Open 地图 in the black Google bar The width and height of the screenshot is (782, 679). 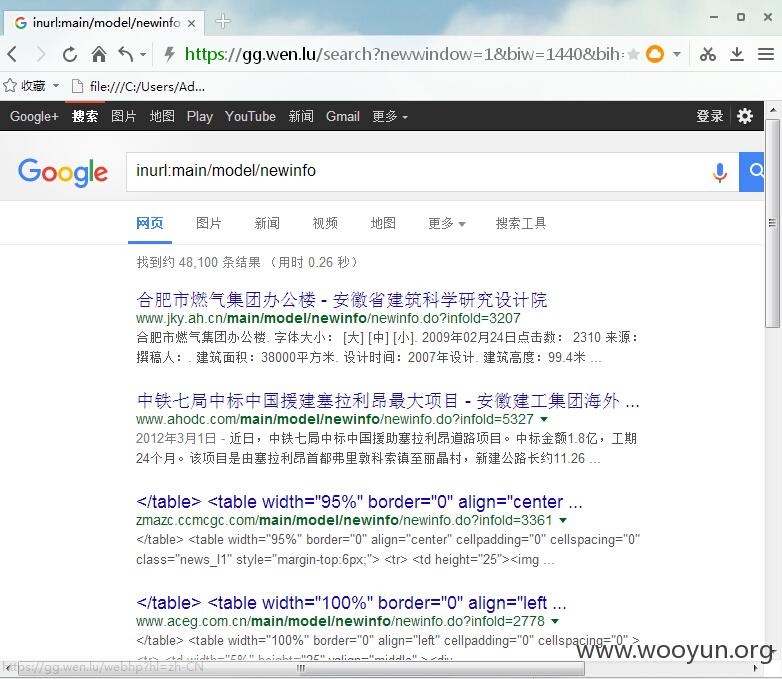pyautogui.click(x=162, y=116)
